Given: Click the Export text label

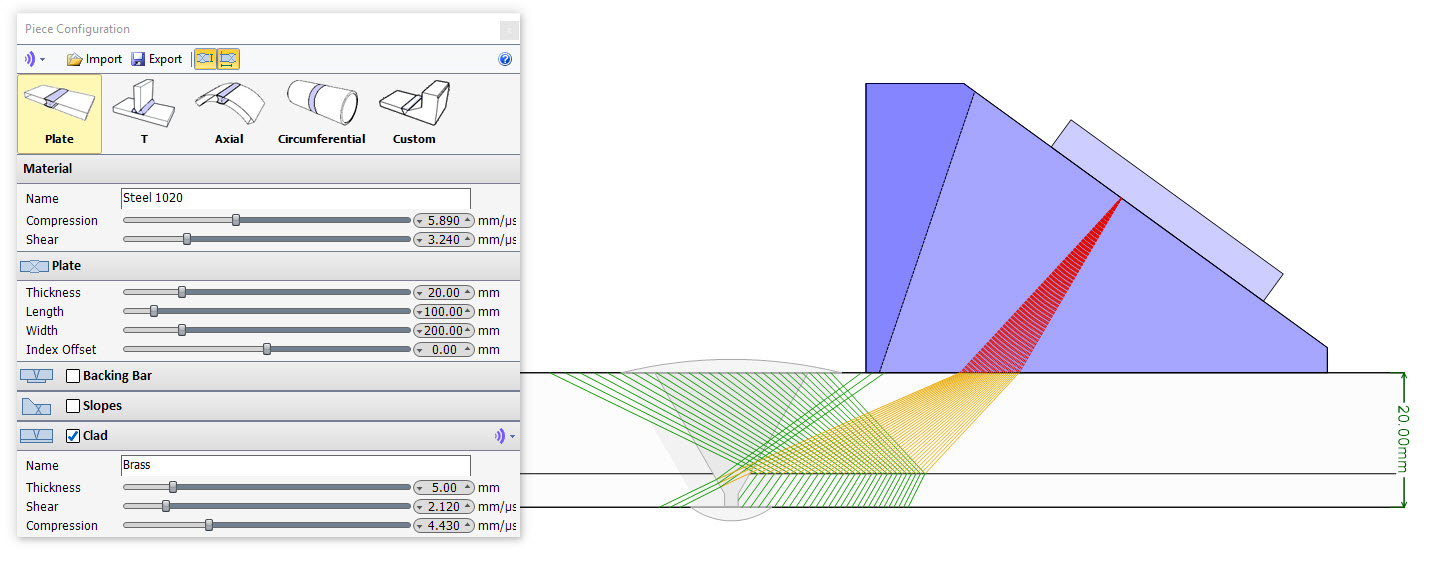Looking at the screenshot, I should click(x=166, y=59).
